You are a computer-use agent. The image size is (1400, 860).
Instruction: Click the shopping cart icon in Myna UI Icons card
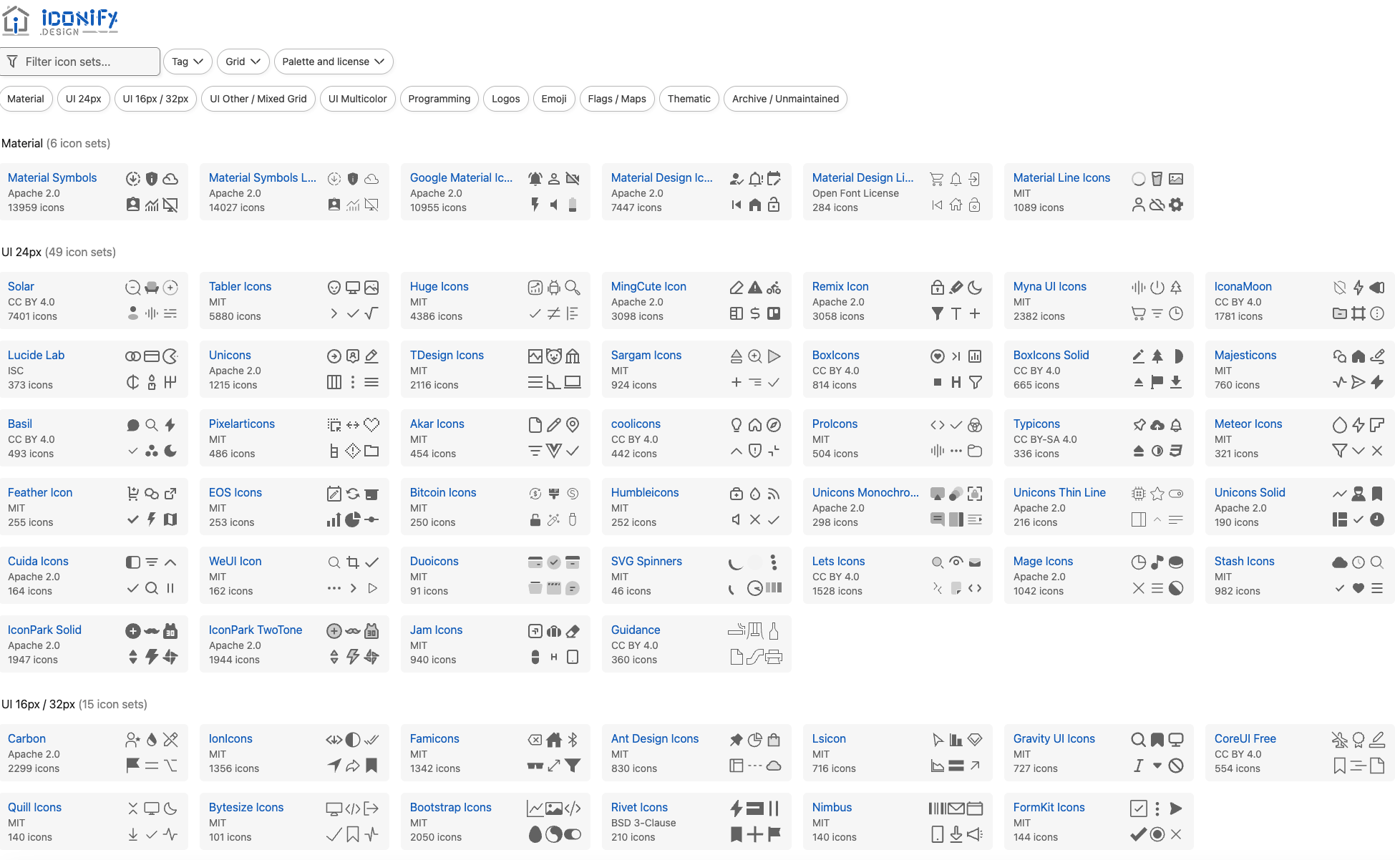(x=1139, y=313)
